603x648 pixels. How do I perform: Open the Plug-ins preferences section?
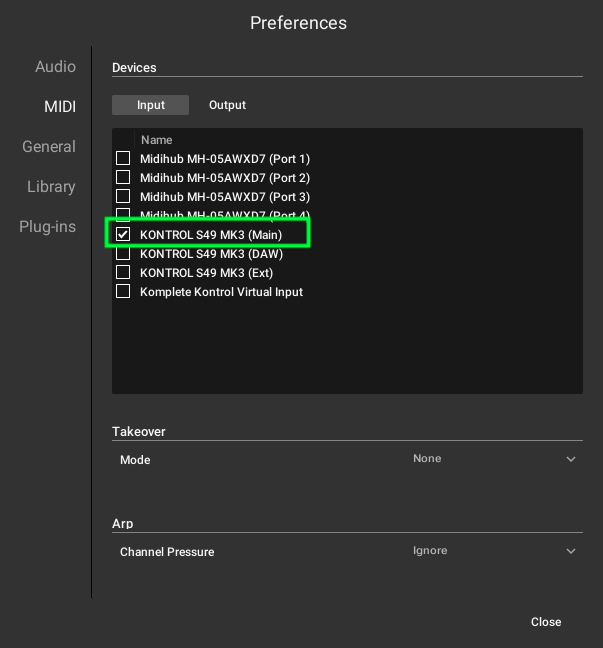coord(48,226)
